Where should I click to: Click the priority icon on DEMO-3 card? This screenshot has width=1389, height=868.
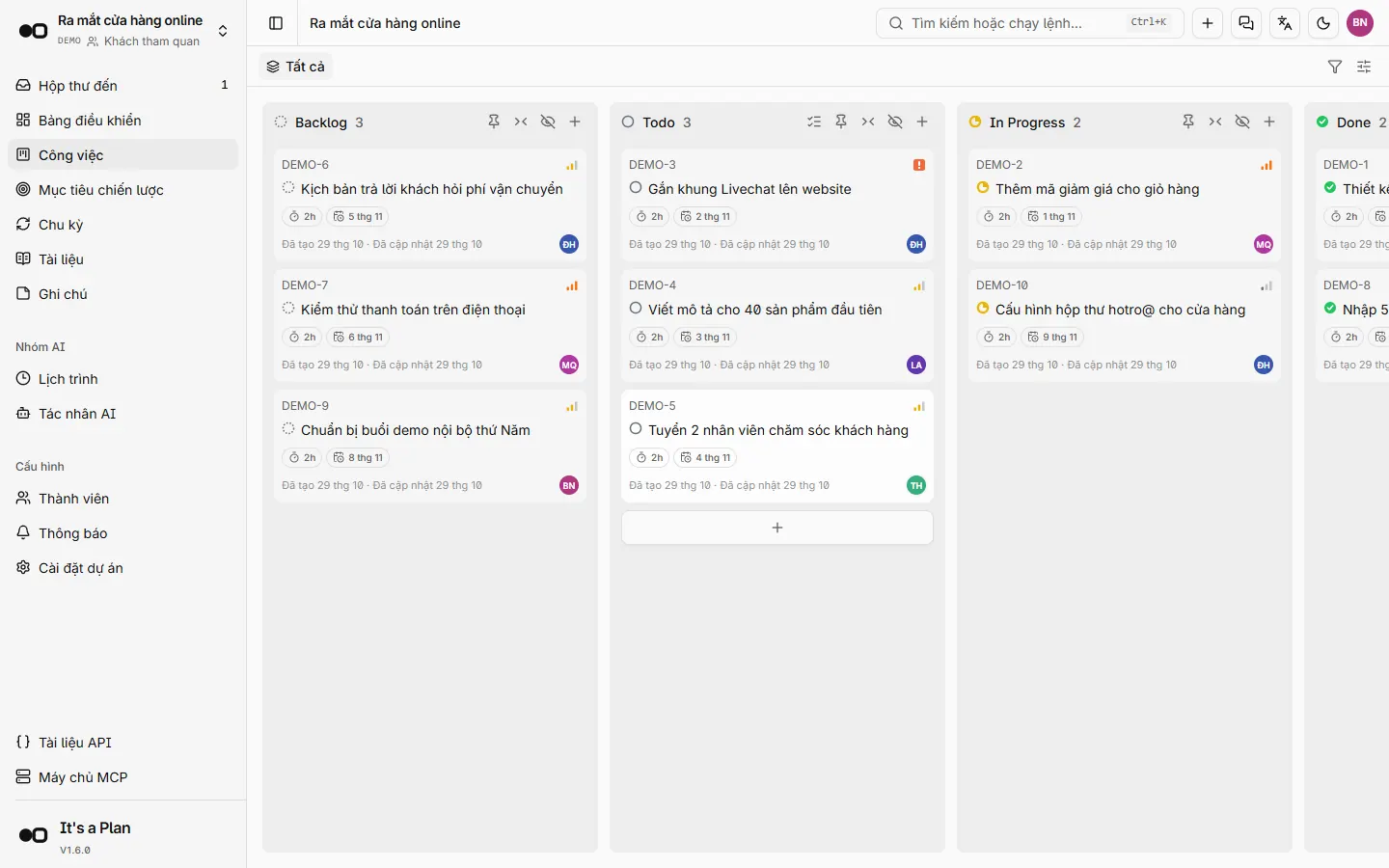919,165
